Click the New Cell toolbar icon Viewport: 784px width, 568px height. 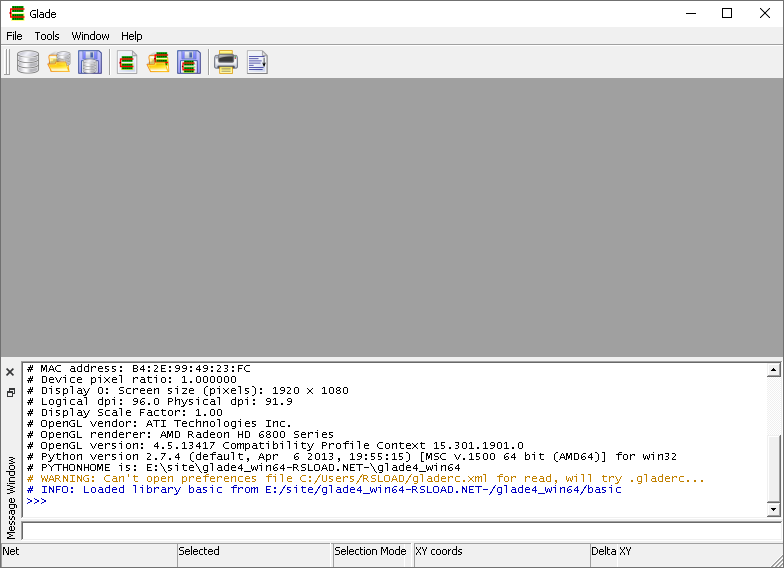(x=127, y=62)
